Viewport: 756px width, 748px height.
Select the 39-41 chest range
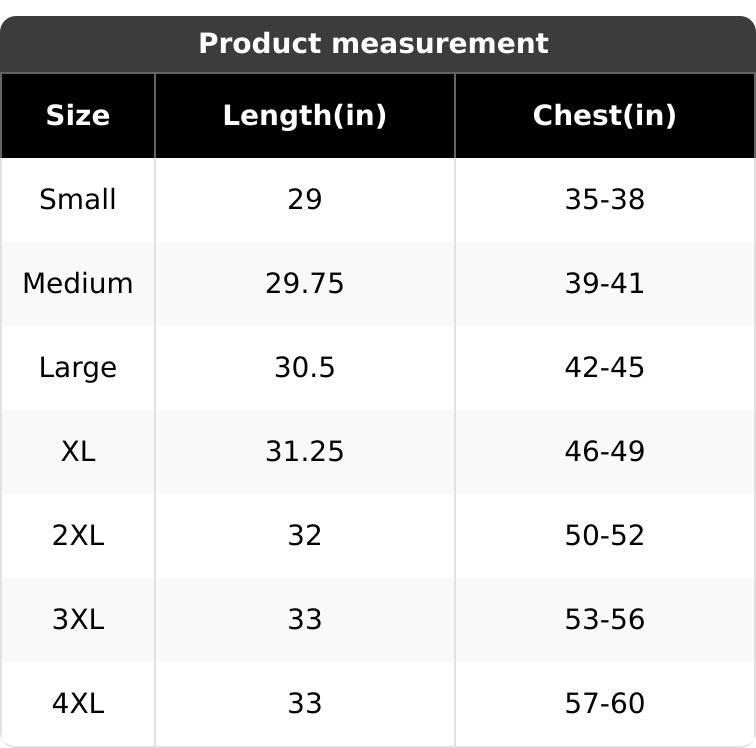click(x=604, y=284)
